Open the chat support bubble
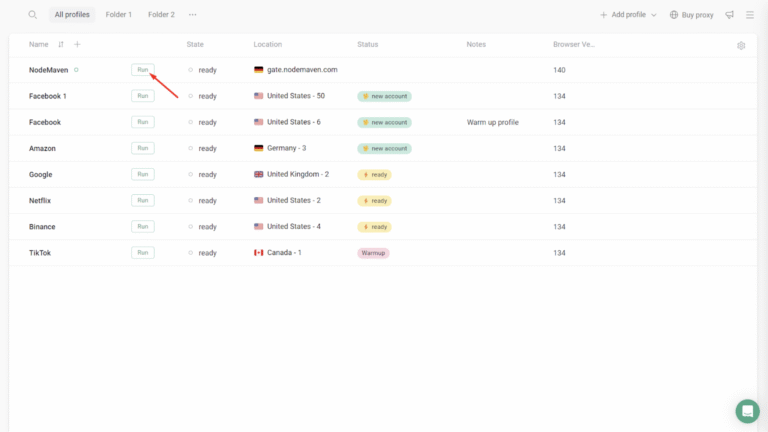This screenshot has height=432, width=768. click(x=747, y=411)
